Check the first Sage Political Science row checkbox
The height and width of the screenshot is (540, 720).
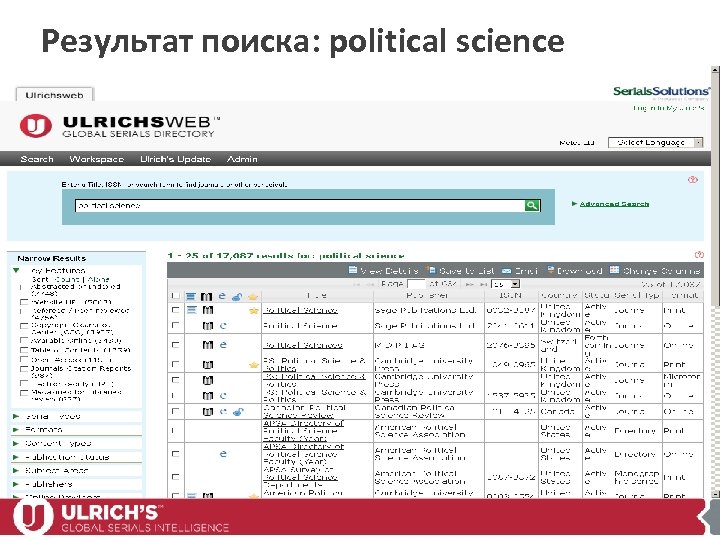175,309
